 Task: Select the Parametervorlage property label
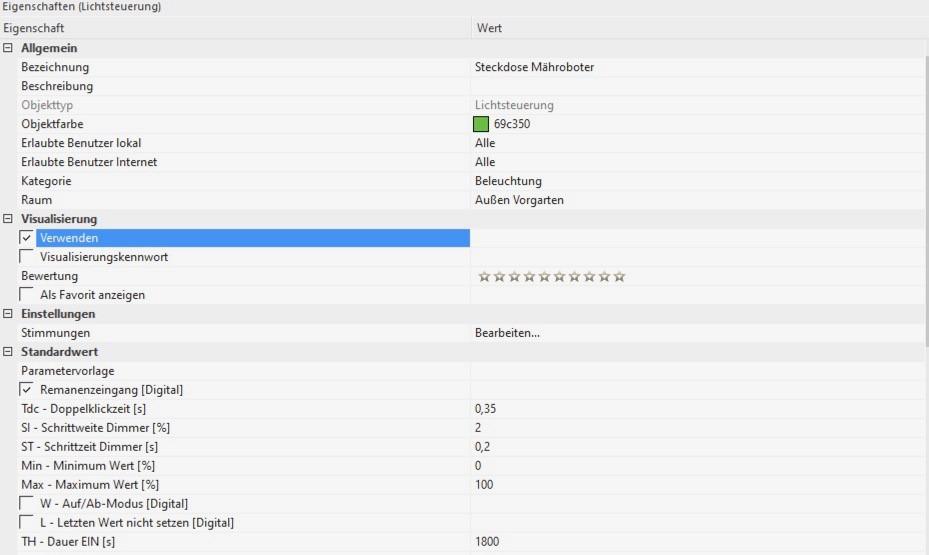(68, 371)
